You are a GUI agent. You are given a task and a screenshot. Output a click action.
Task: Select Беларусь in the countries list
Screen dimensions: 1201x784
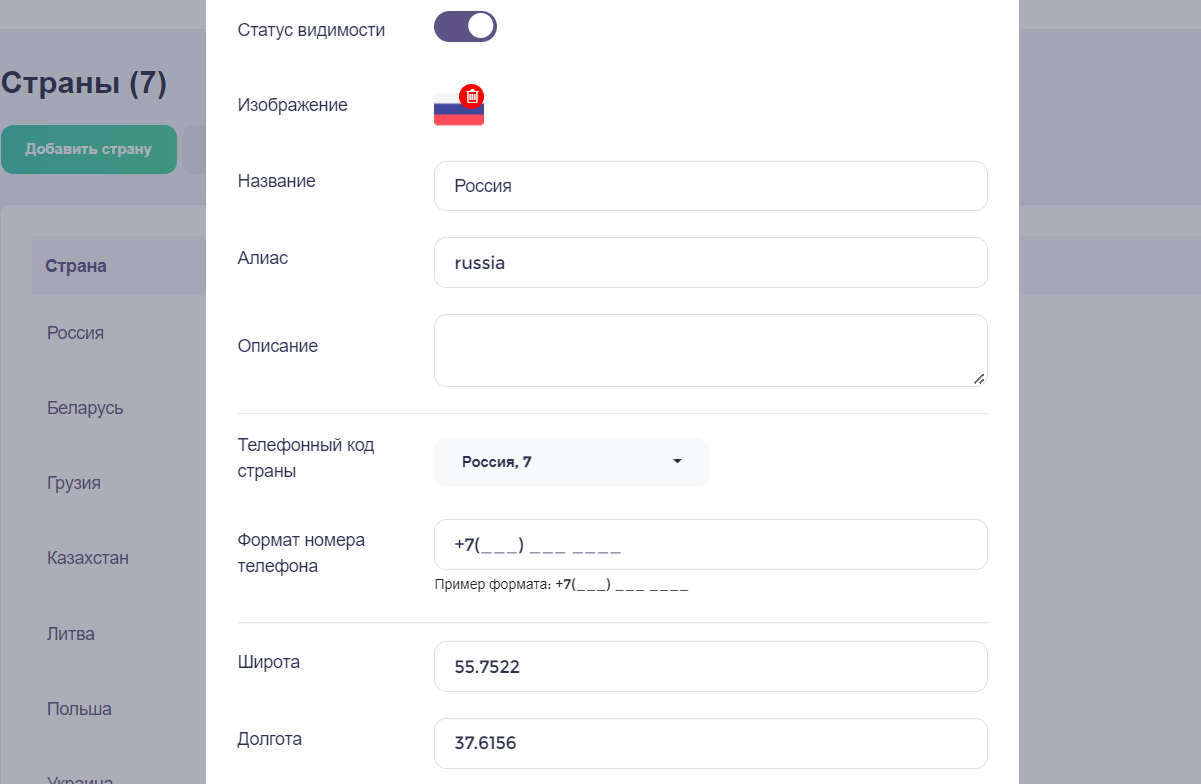(x=85, y=408)
